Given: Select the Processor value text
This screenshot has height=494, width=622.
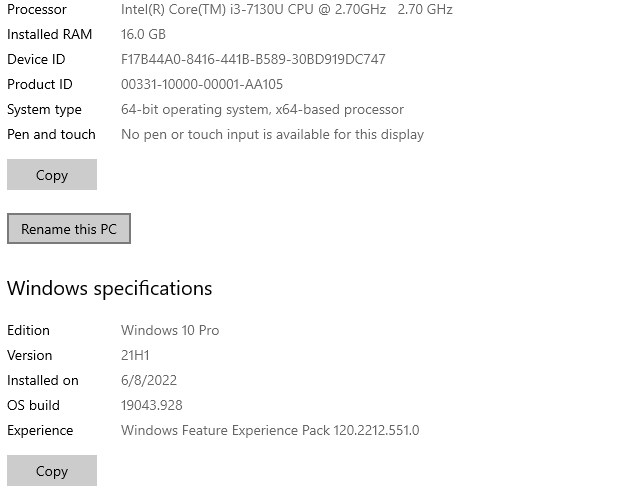Looking at the screenshot, I should pos(286,9).
